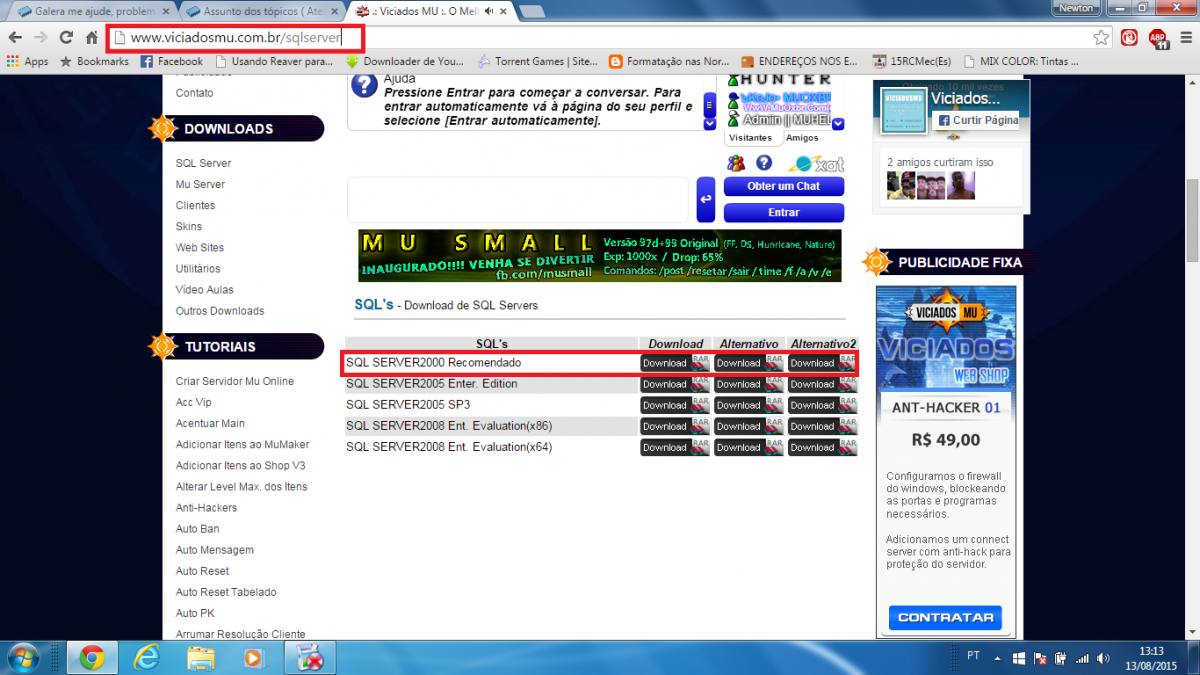Open the Contato sidebar link
This screenshot has width=1200, height=675.
[x=194, y=92]
